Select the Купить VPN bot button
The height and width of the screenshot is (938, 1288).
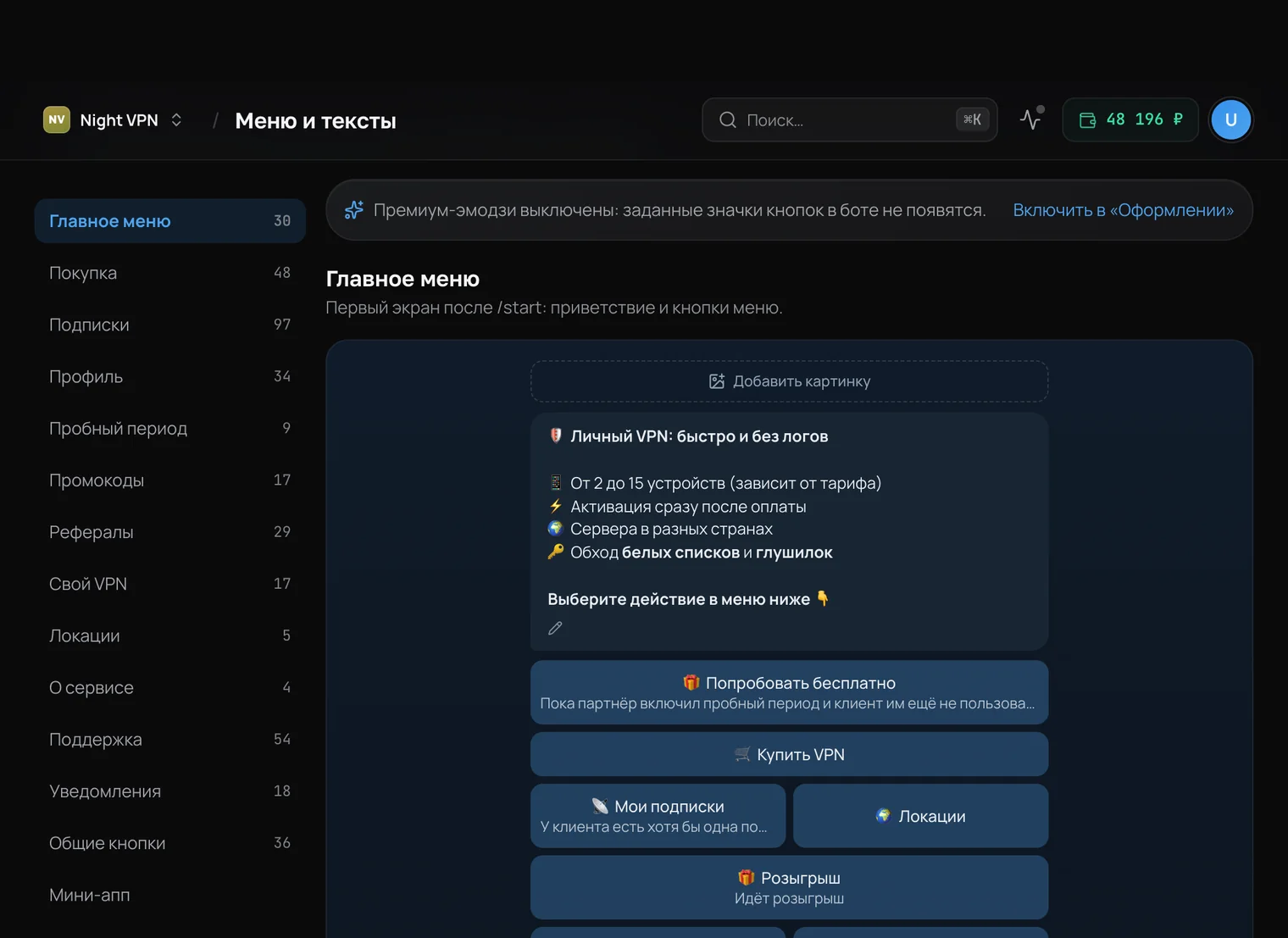[789, 754]
